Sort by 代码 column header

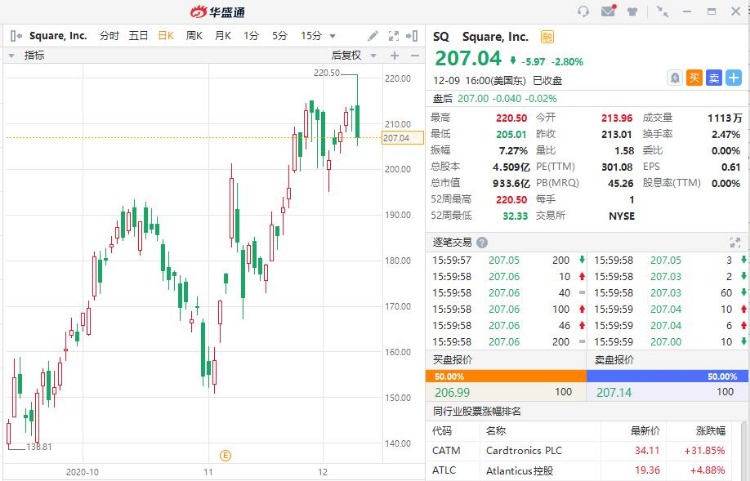point(441,431)
